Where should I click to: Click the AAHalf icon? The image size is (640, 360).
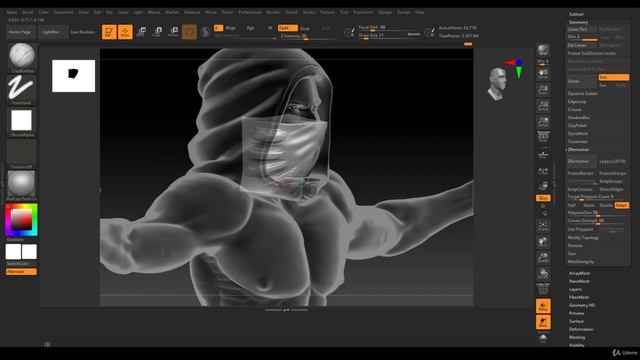pyautogui.click(x=543, y=122)
